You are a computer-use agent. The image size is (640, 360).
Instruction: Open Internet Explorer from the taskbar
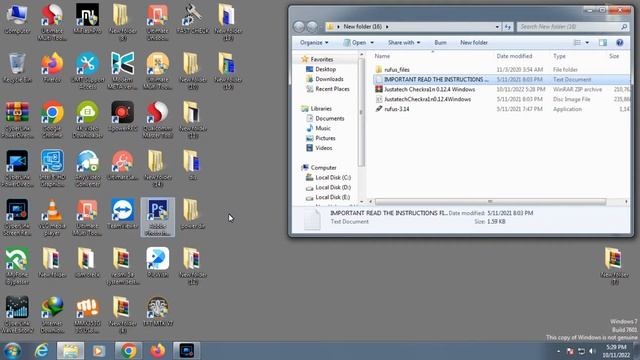pos(41,351)
